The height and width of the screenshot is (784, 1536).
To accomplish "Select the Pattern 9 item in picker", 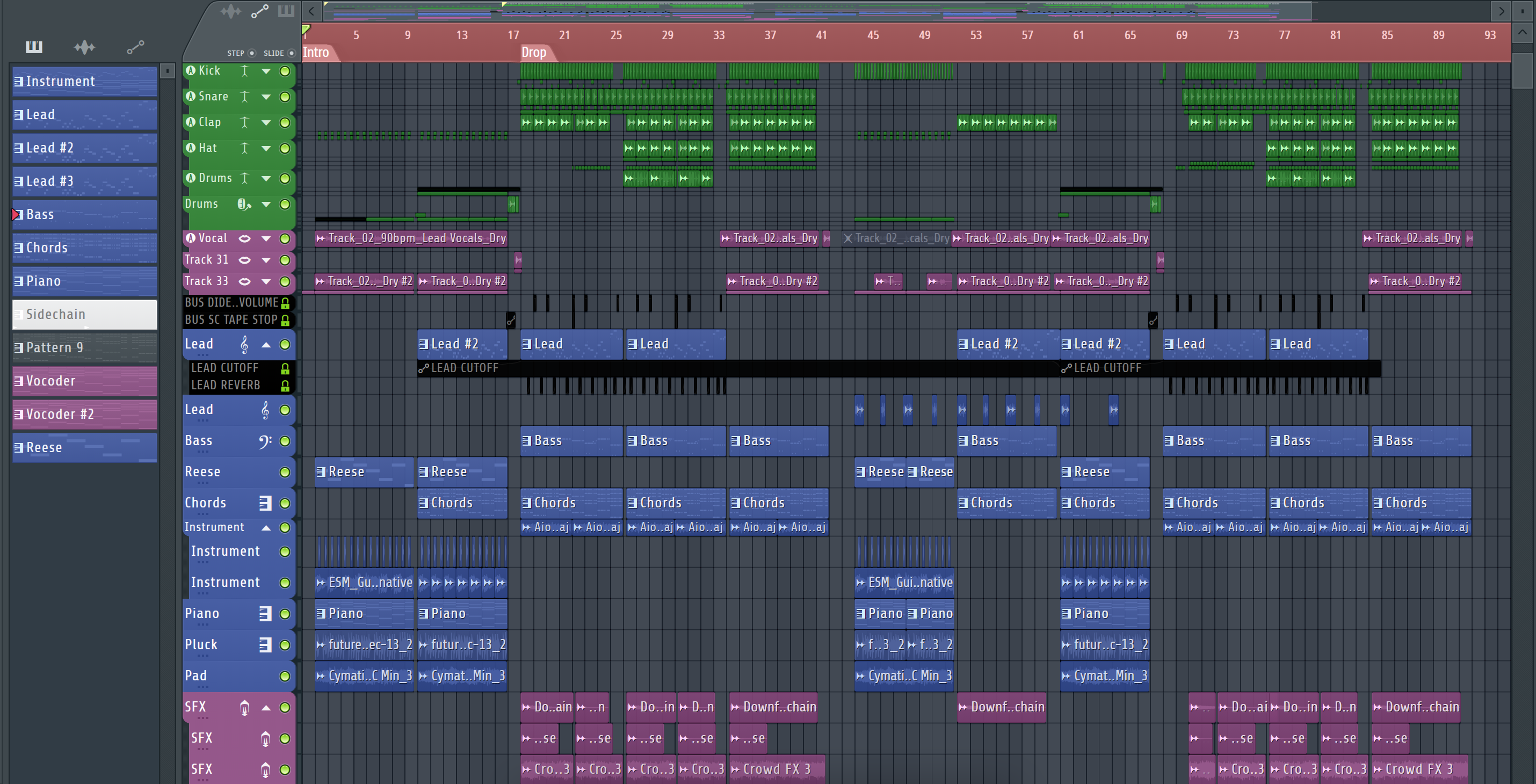I will (85, 347).
